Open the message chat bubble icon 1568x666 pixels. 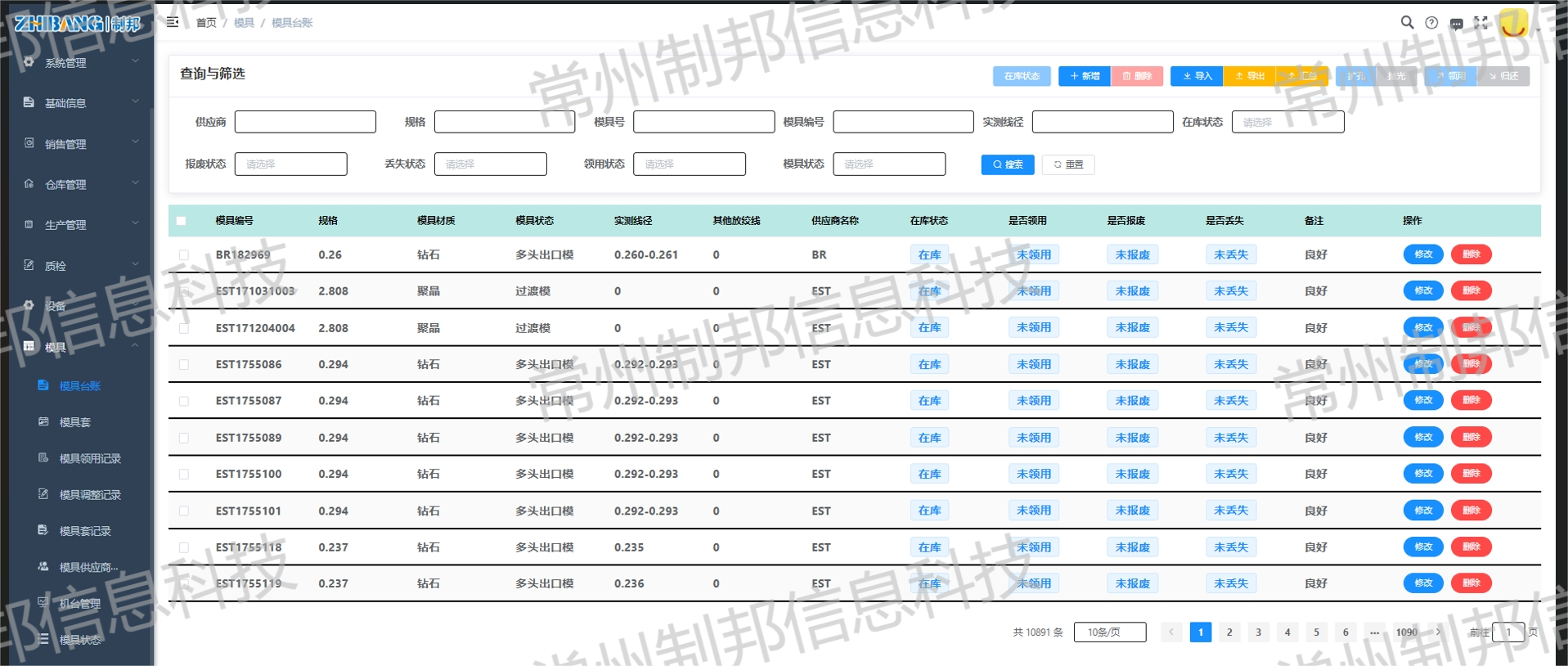pyautogui.click(x=1456, y=24)
